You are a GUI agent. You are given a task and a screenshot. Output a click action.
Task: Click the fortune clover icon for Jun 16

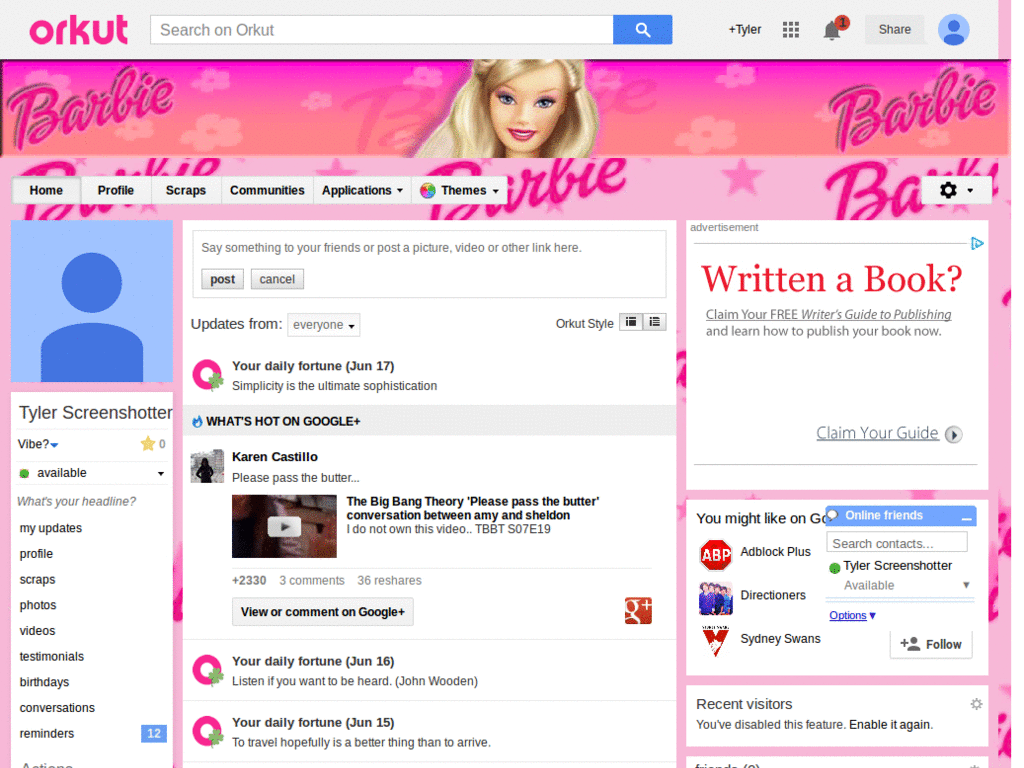(208, 671)
